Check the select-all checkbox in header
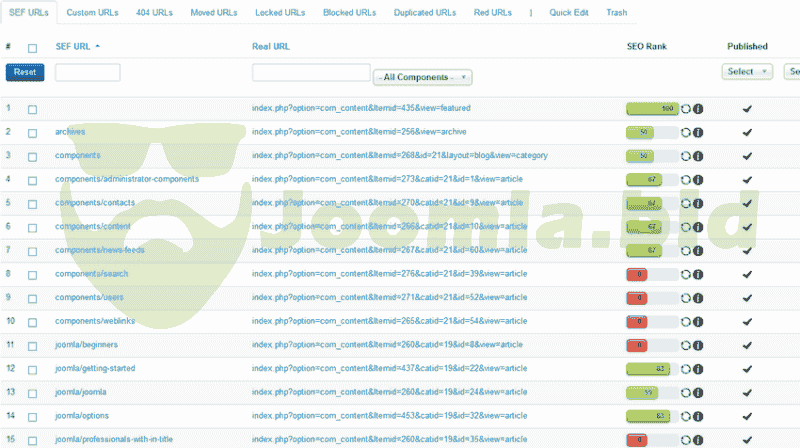This screenshot has height=448, width=800. pos(33,48)
